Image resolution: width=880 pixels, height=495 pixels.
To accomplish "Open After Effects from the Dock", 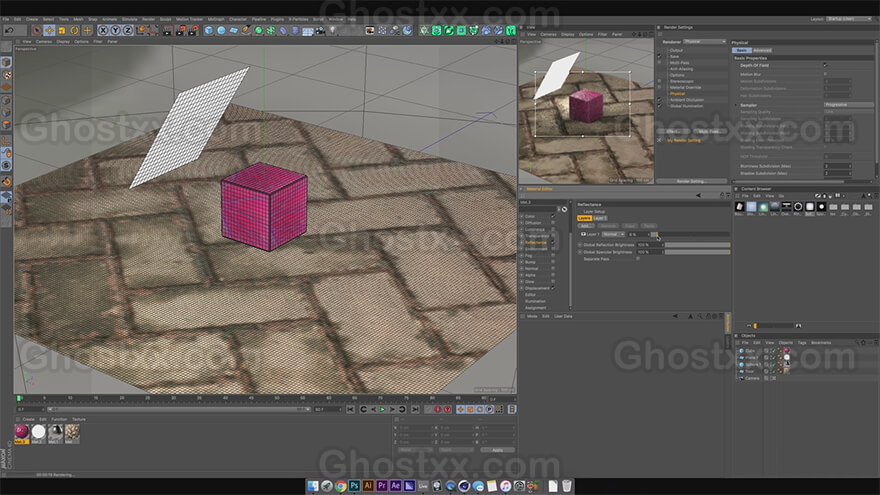I will [396, 486].
